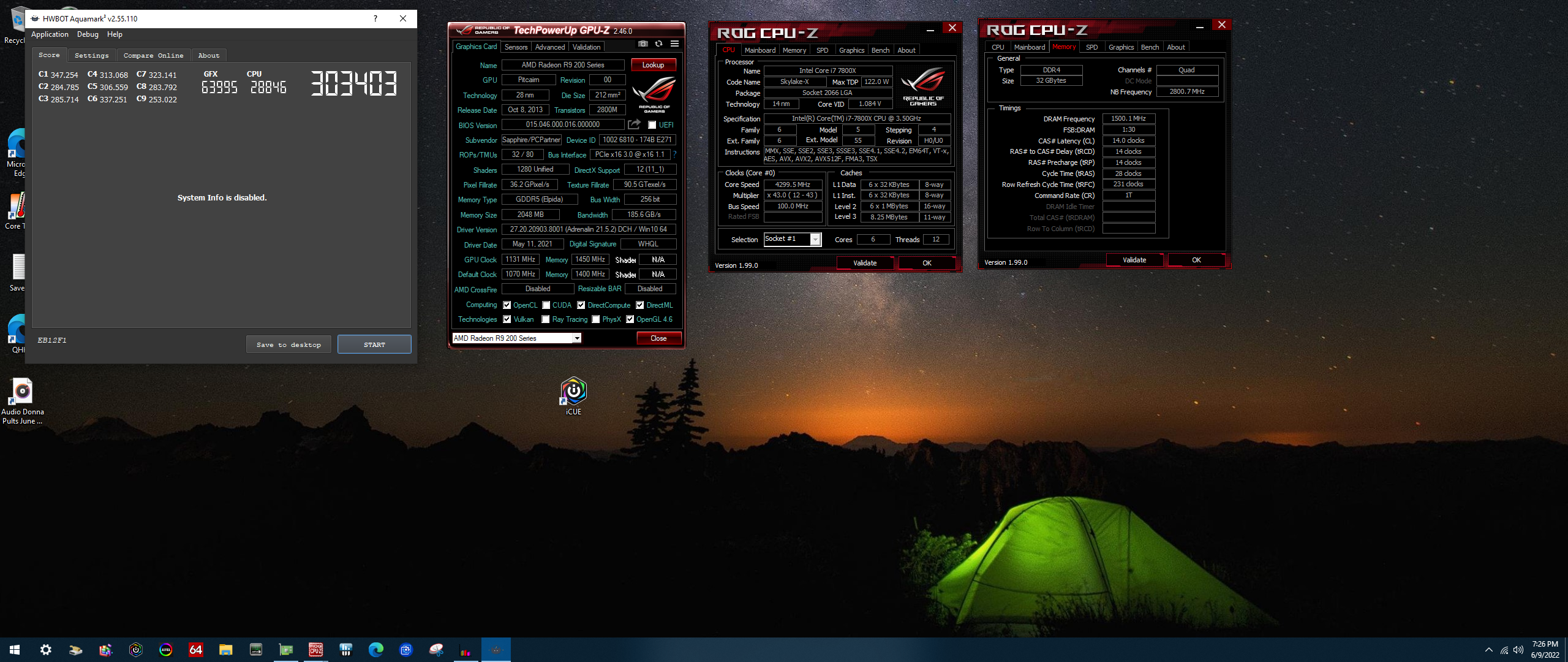Viewport: 1568px width, 662px height.
Task: Open the GPU-Z graphics card taskbar icon
Action: [x=285, y=650]
